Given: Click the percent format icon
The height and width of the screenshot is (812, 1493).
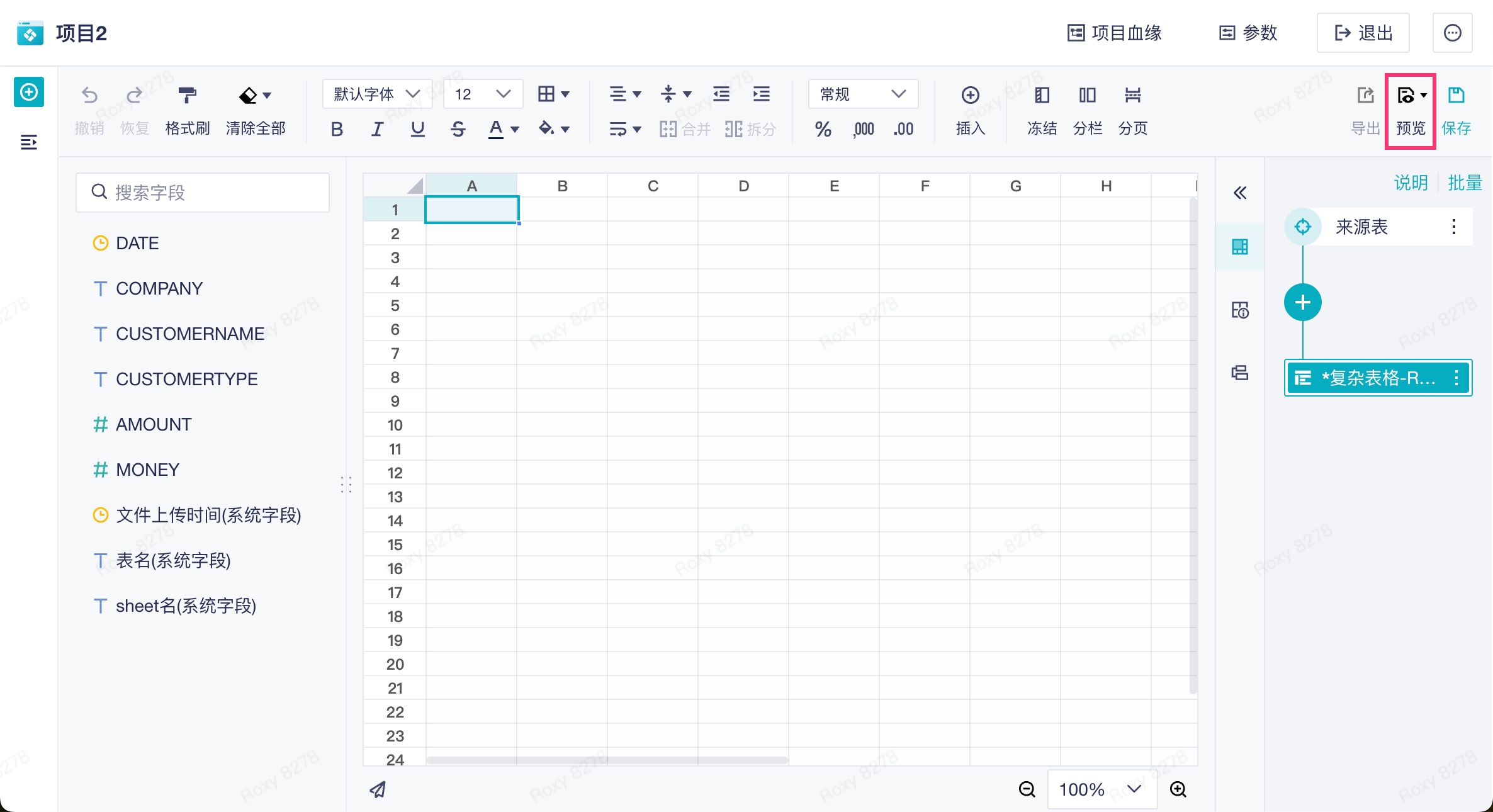Looking at the screenshot, I should [823, 130].
